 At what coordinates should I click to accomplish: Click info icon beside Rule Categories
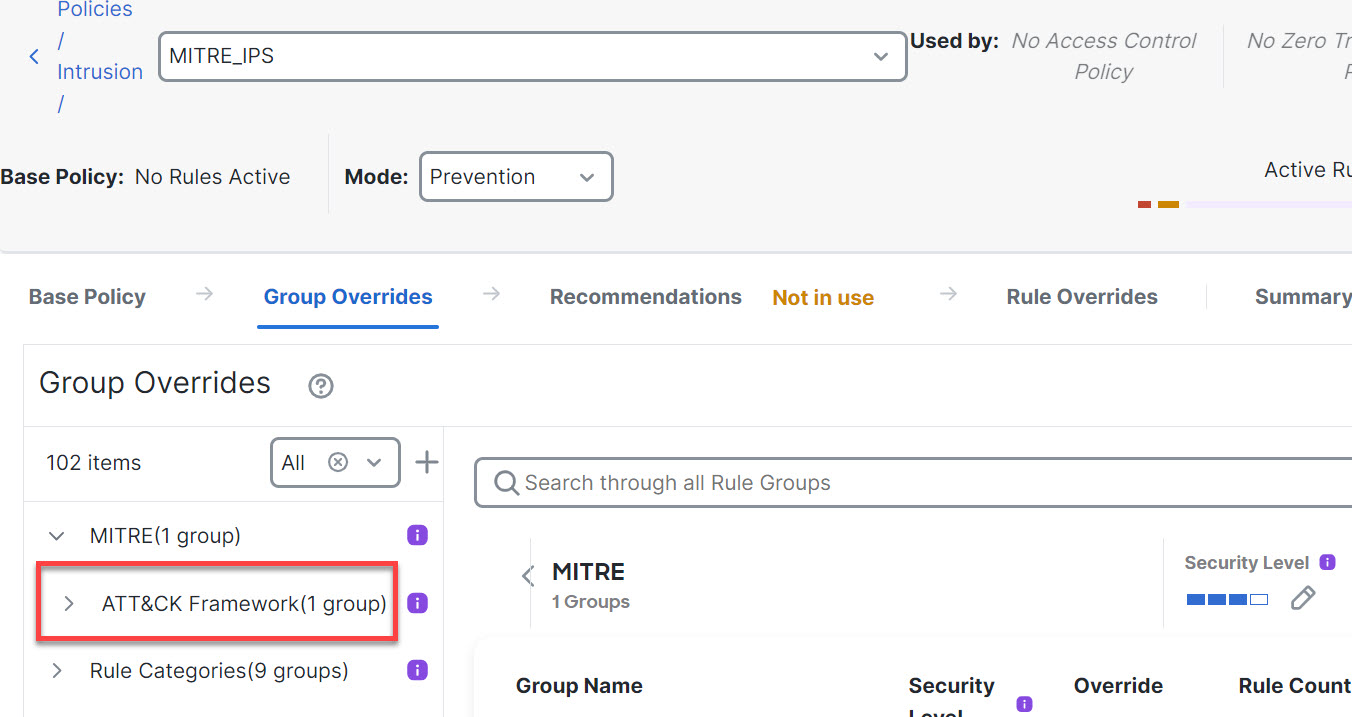418,670
